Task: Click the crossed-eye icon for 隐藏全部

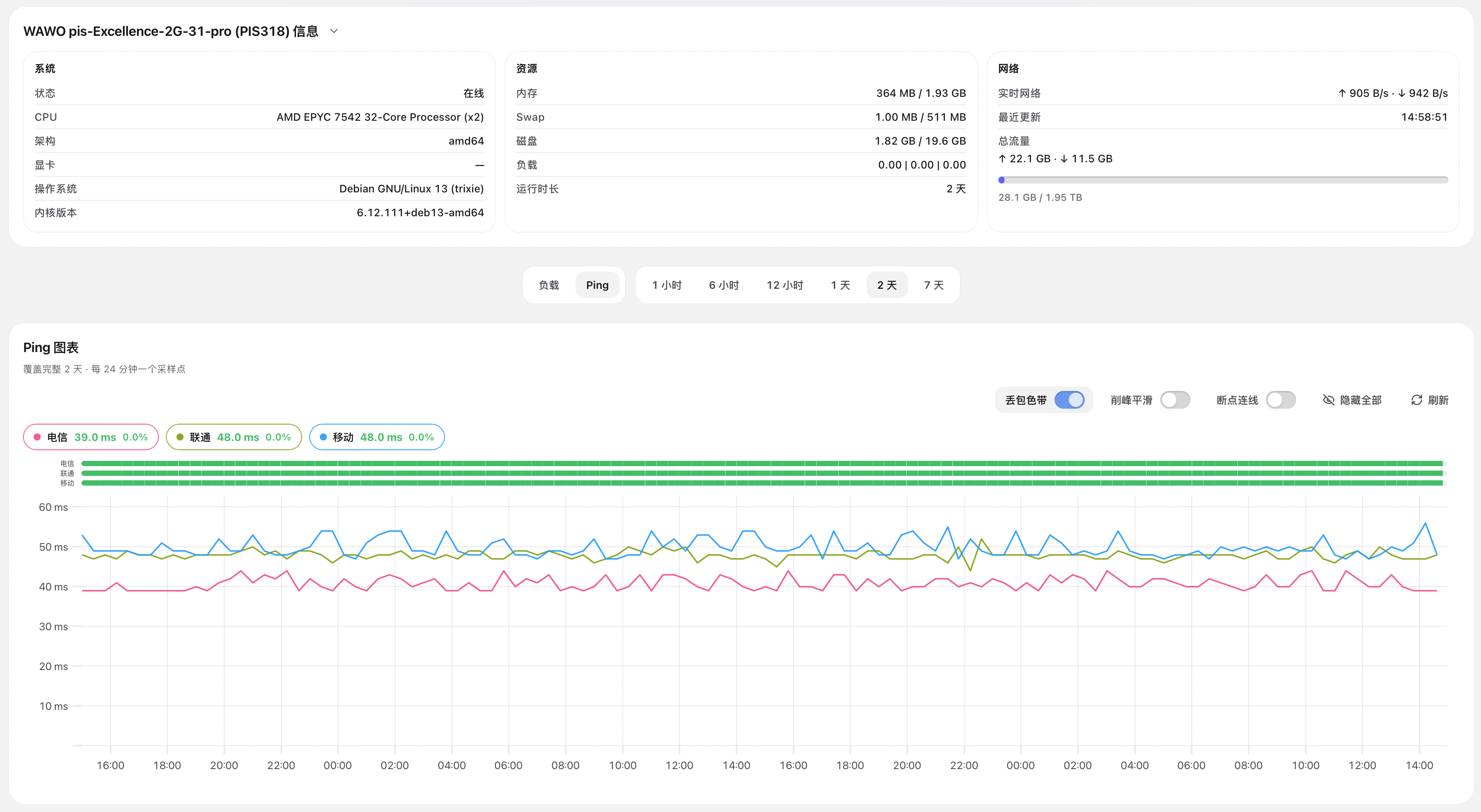Action: coord(1329,400)
